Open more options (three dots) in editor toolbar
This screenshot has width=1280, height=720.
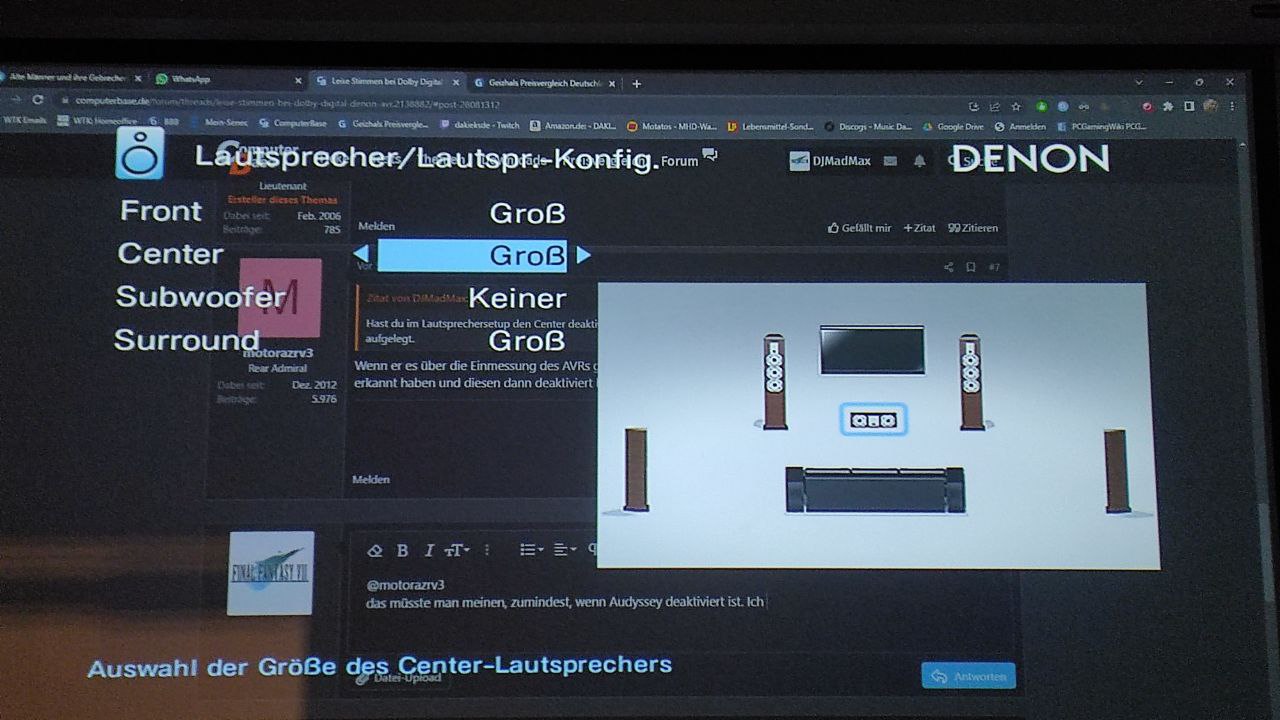(x=487, y=550)
